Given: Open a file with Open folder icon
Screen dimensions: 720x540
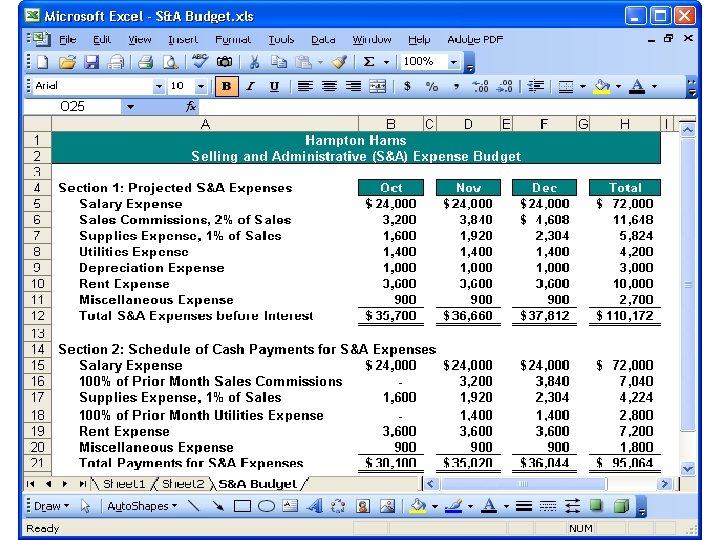Looking at the screenshot, I should point(67,62).
